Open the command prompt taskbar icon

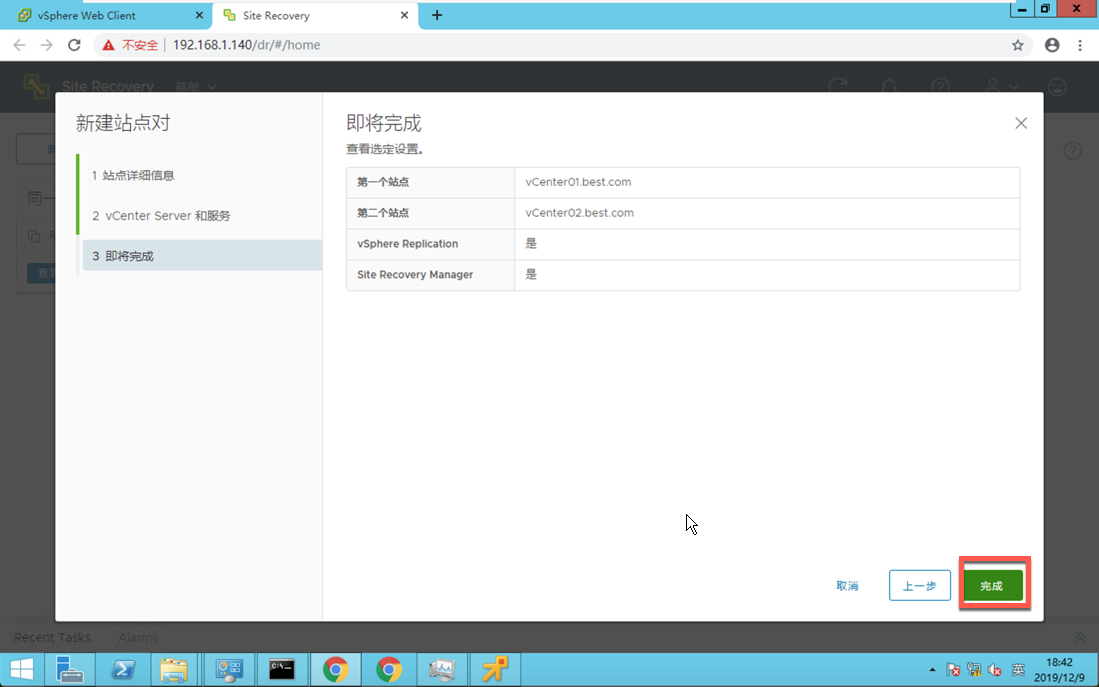point(282,669)
